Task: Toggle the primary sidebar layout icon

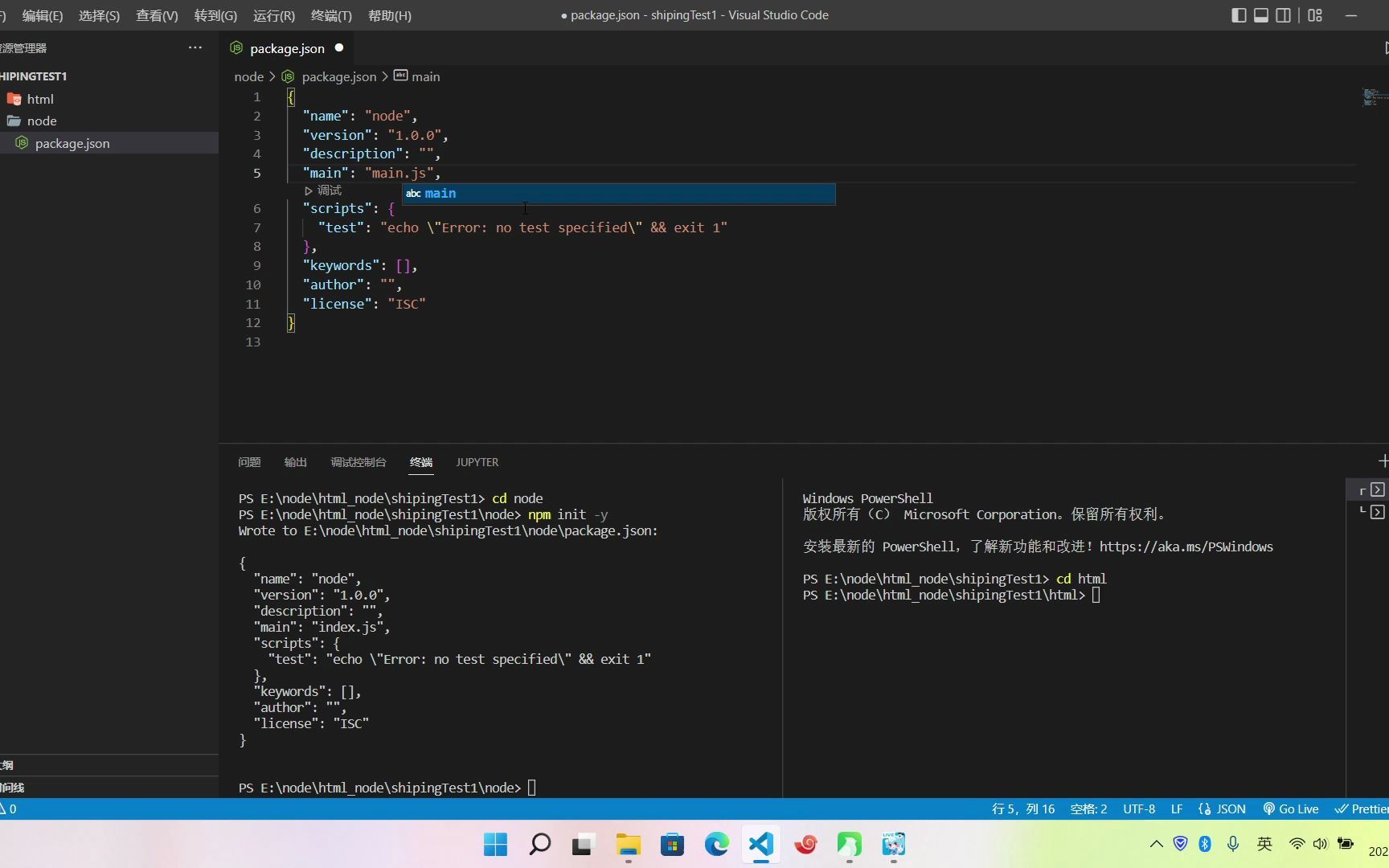Action: [x=1239, y=15]
